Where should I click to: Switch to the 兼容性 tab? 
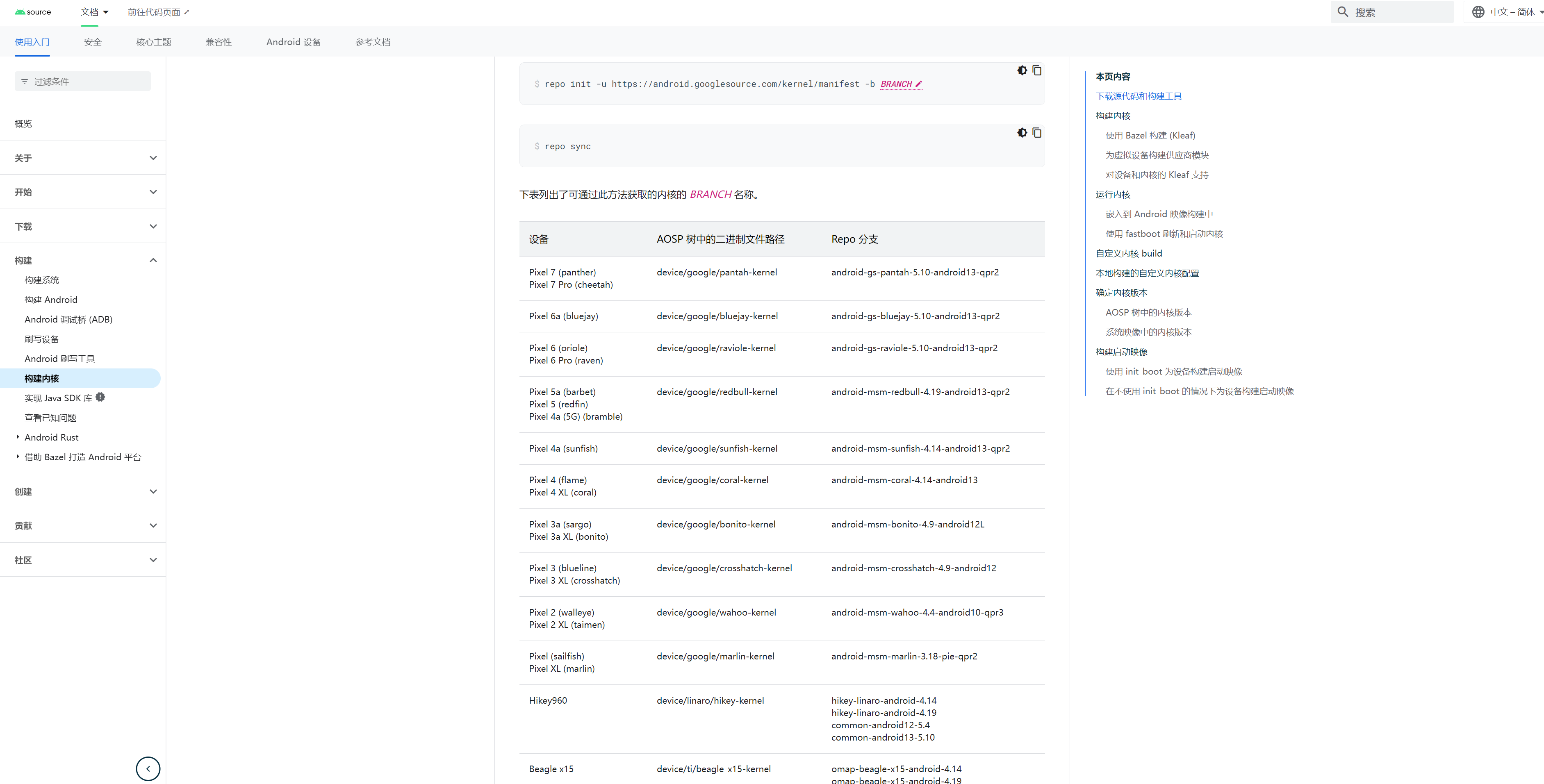tap(219, 42)
